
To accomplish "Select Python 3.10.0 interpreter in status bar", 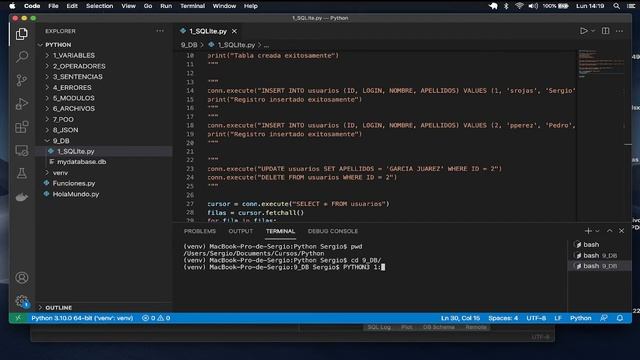I will pos(82,318).
